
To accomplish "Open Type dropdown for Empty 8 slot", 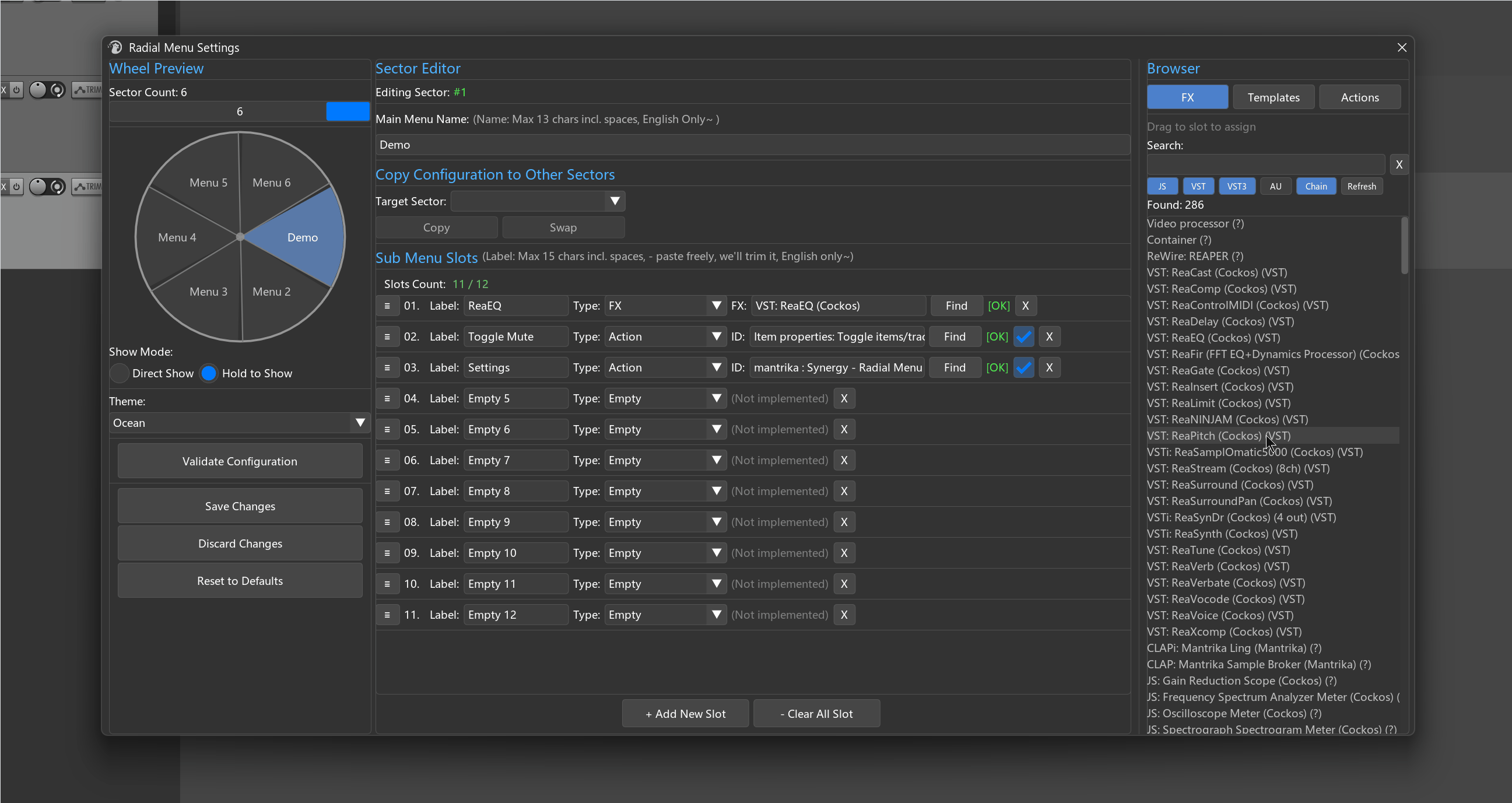I will [665, 492].
